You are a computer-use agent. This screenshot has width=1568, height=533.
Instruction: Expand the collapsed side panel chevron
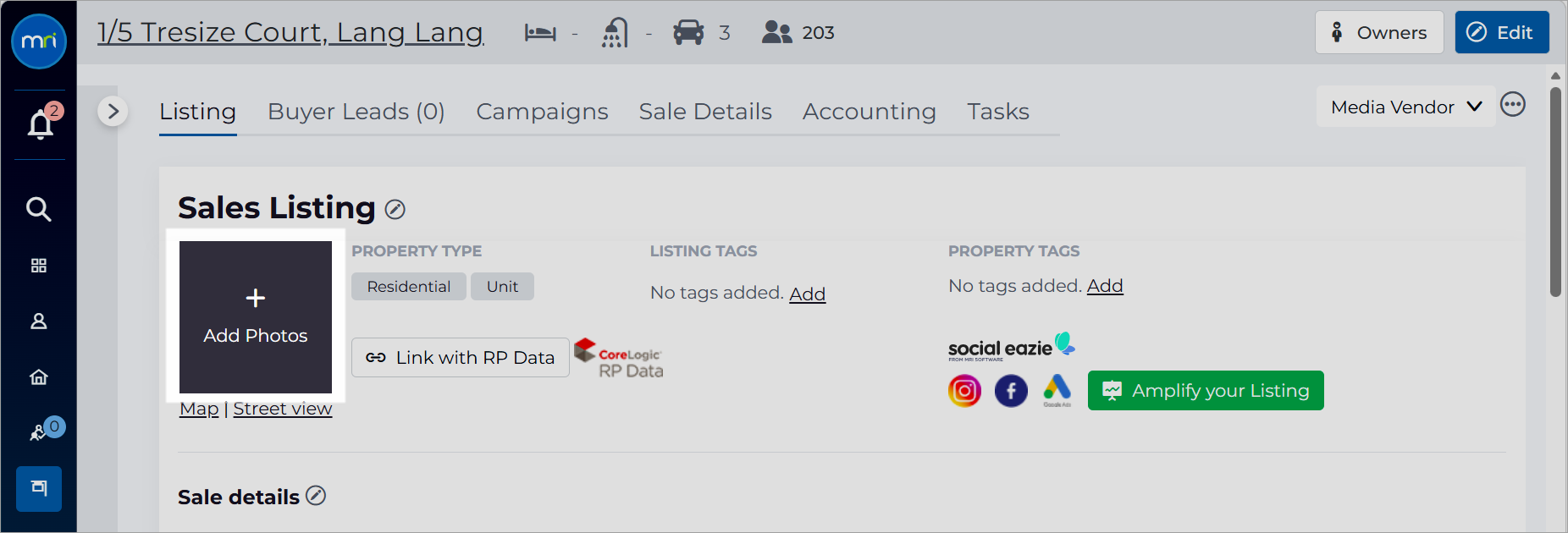click(113, 112)
